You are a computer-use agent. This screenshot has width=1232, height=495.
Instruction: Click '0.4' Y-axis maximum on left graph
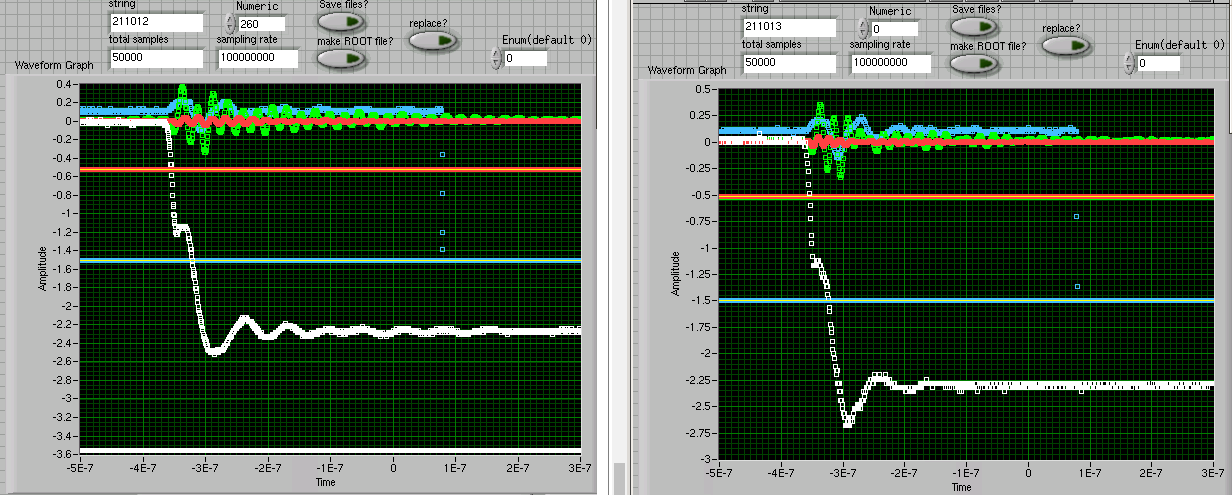[66, 85]
